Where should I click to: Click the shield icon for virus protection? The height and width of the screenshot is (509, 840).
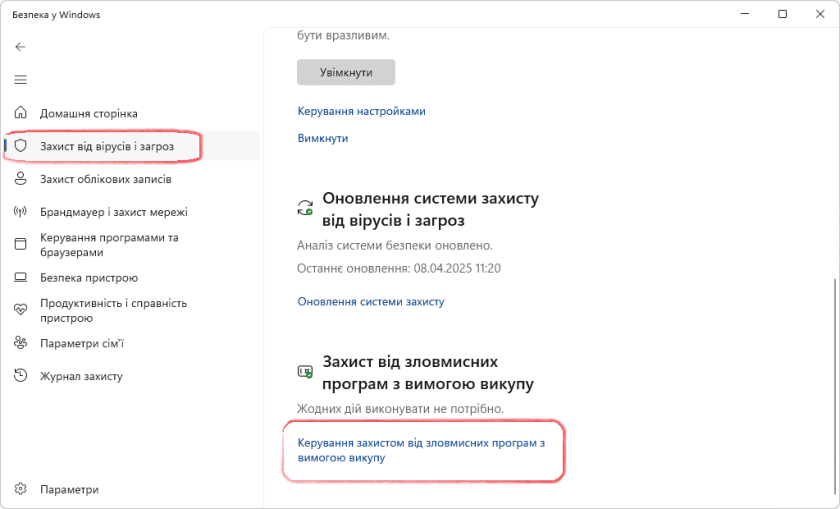pos(20,146)
